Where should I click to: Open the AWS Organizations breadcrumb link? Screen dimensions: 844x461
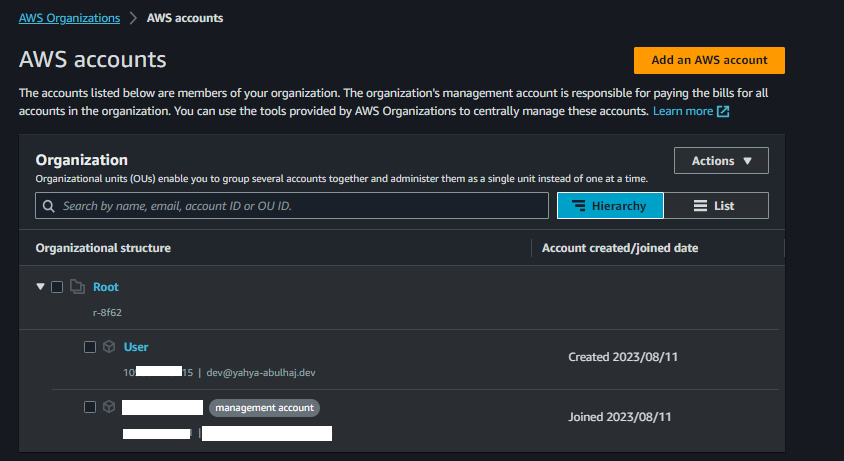coord(69,18)
